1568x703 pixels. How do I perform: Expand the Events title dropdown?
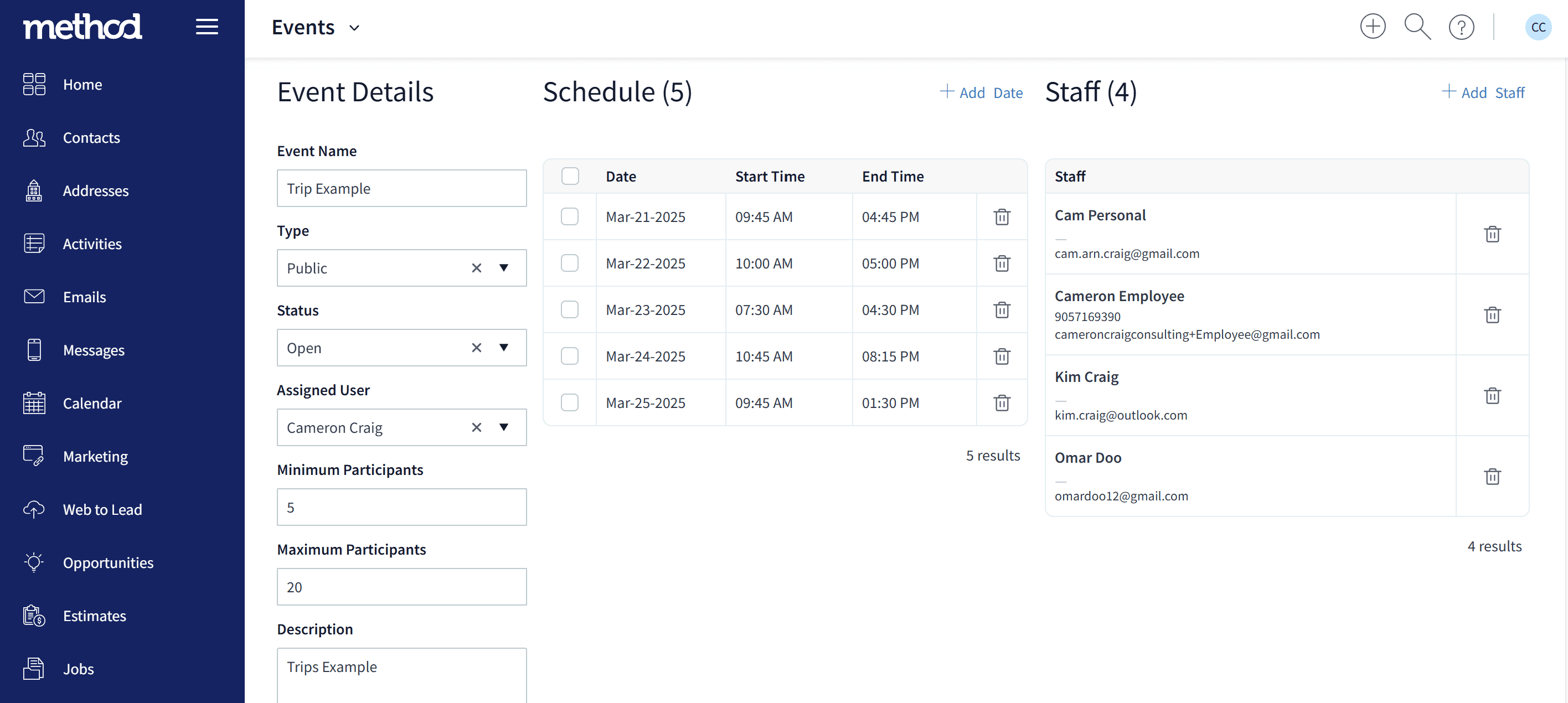tap(354, 28)
